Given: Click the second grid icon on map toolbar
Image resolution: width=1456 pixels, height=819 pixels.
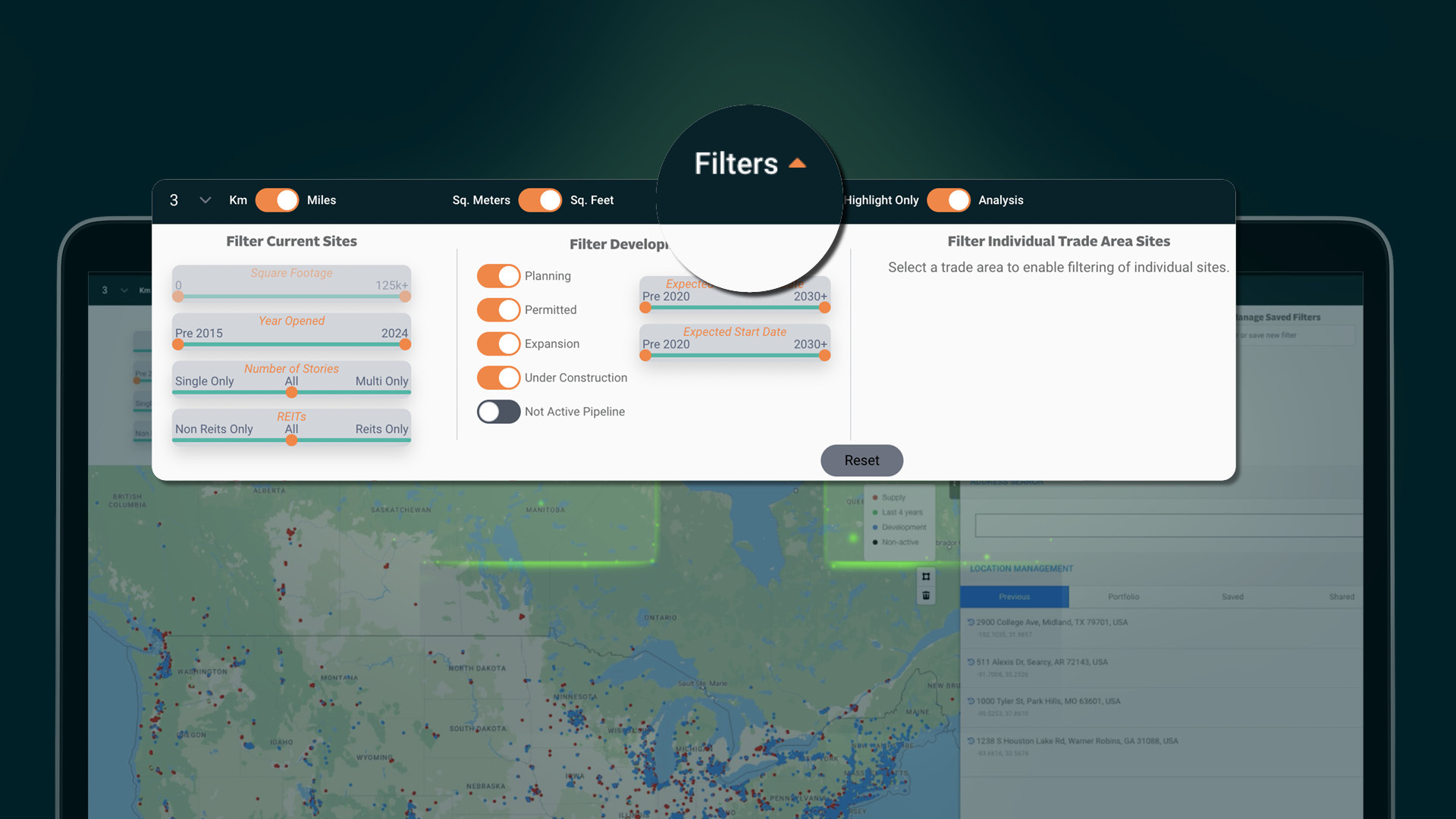Looking at the screenshot, I should (926, 596).
